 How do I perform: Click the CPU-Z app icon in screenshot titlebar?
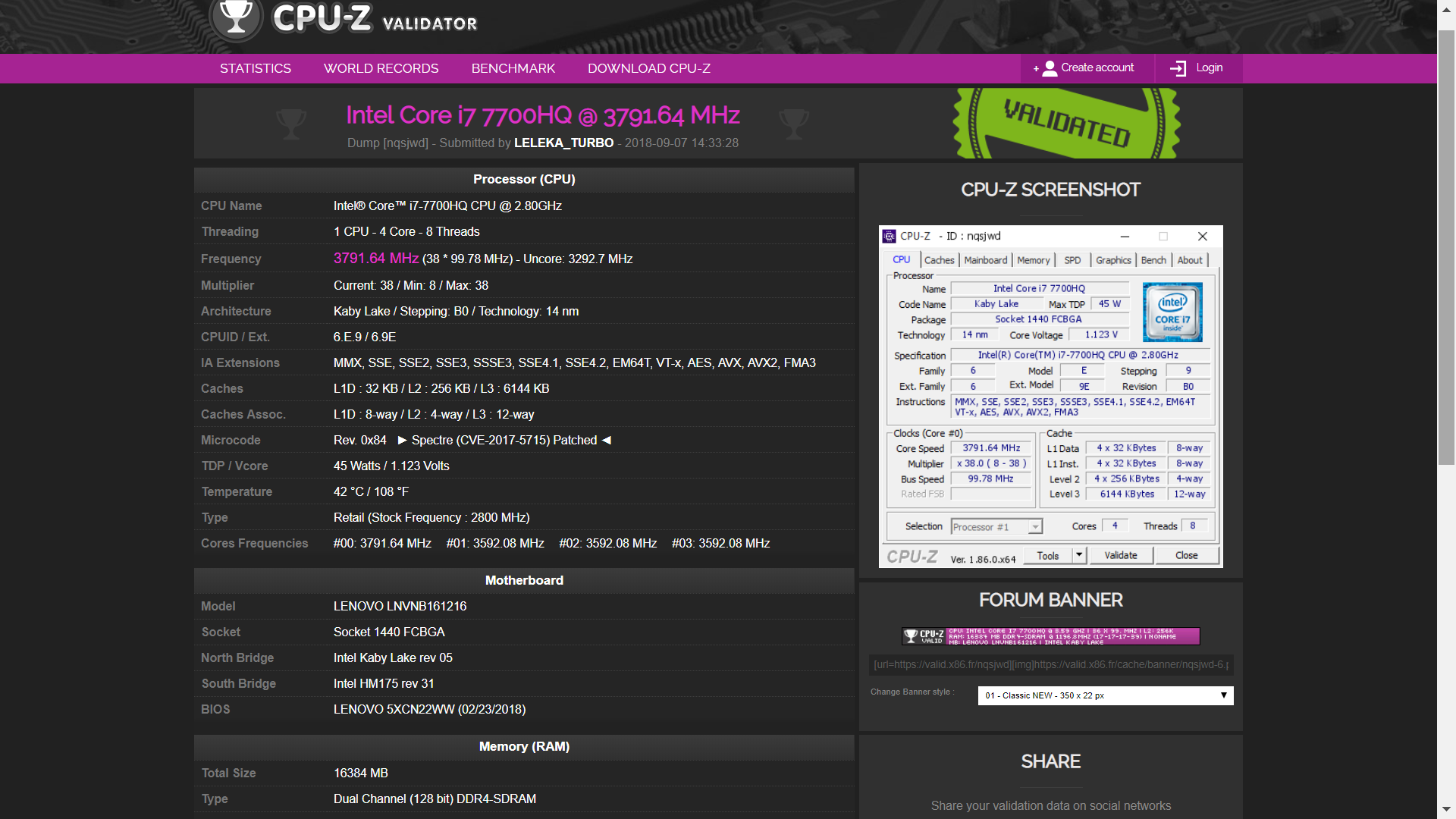coord(890,237)
